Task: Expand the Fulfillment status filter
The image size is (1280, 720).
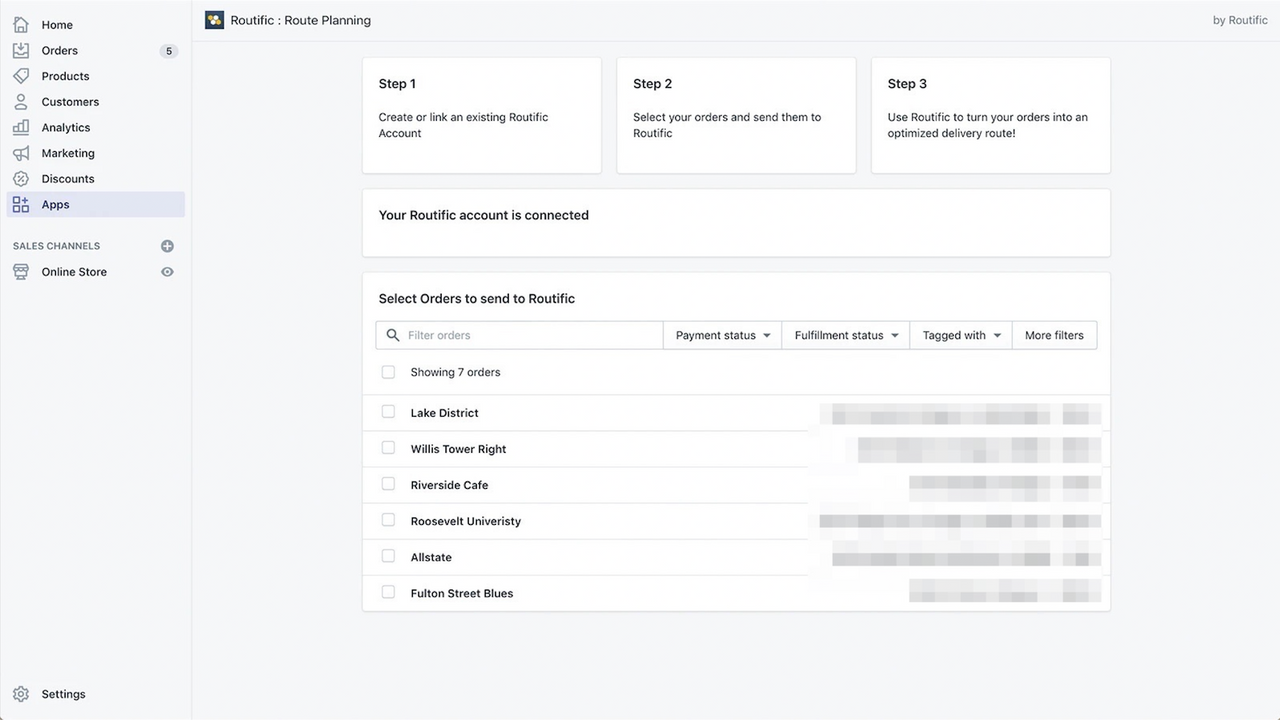Action: 846,335
